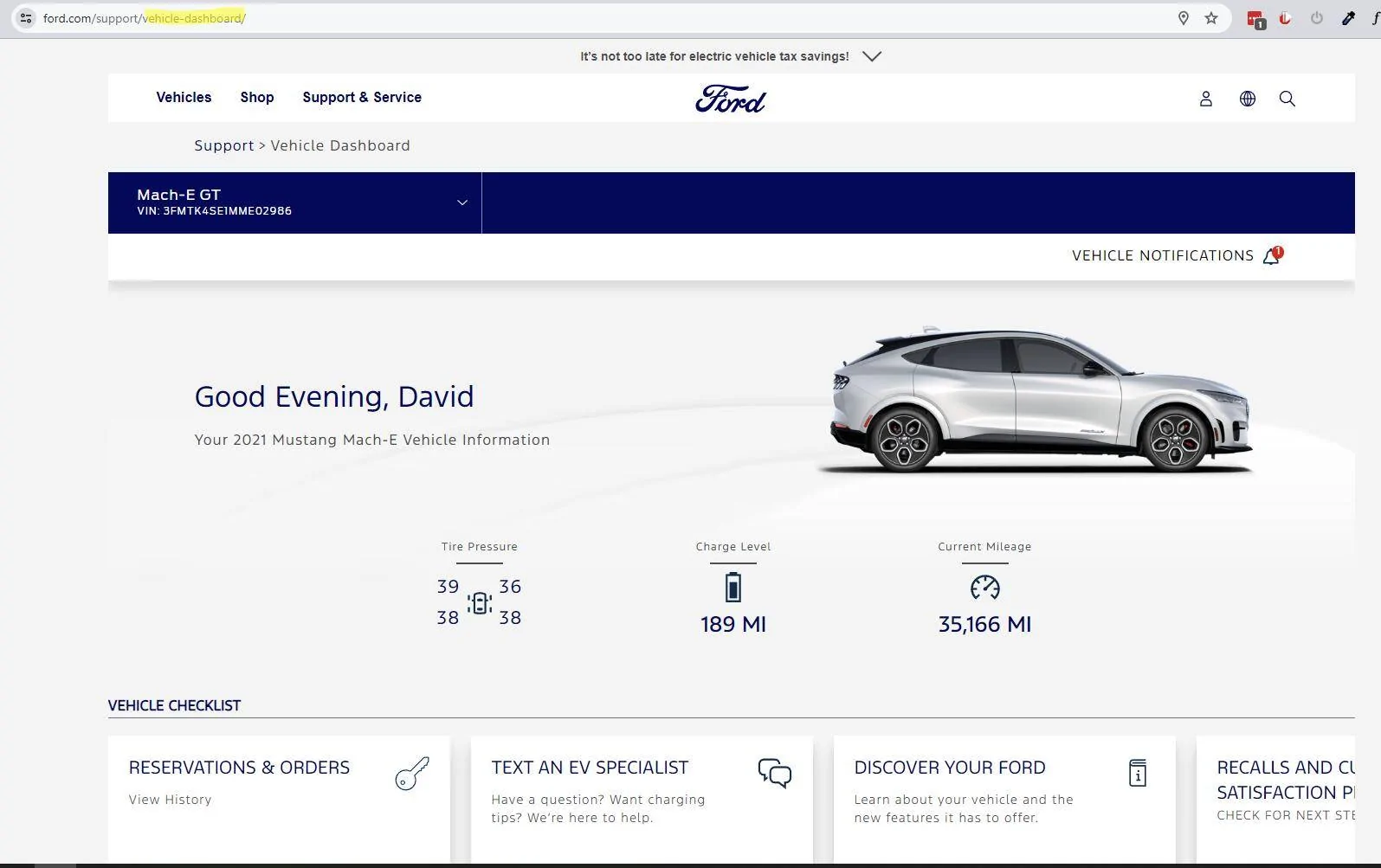Viewport: 1381px width, 868px height.
Task: Click the Charge Level label
Action: pos(733,547)
